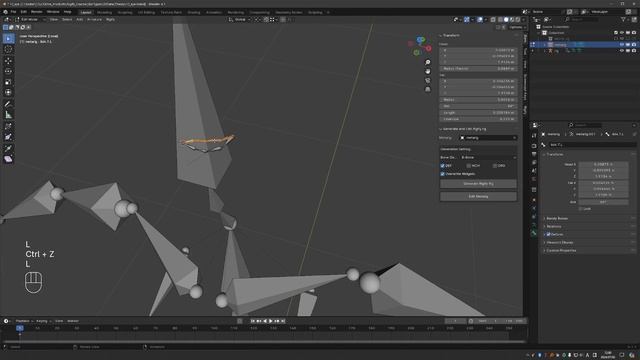
Task: Open the Edit menu
Action: pyautogui.click(x=24, y=12)
